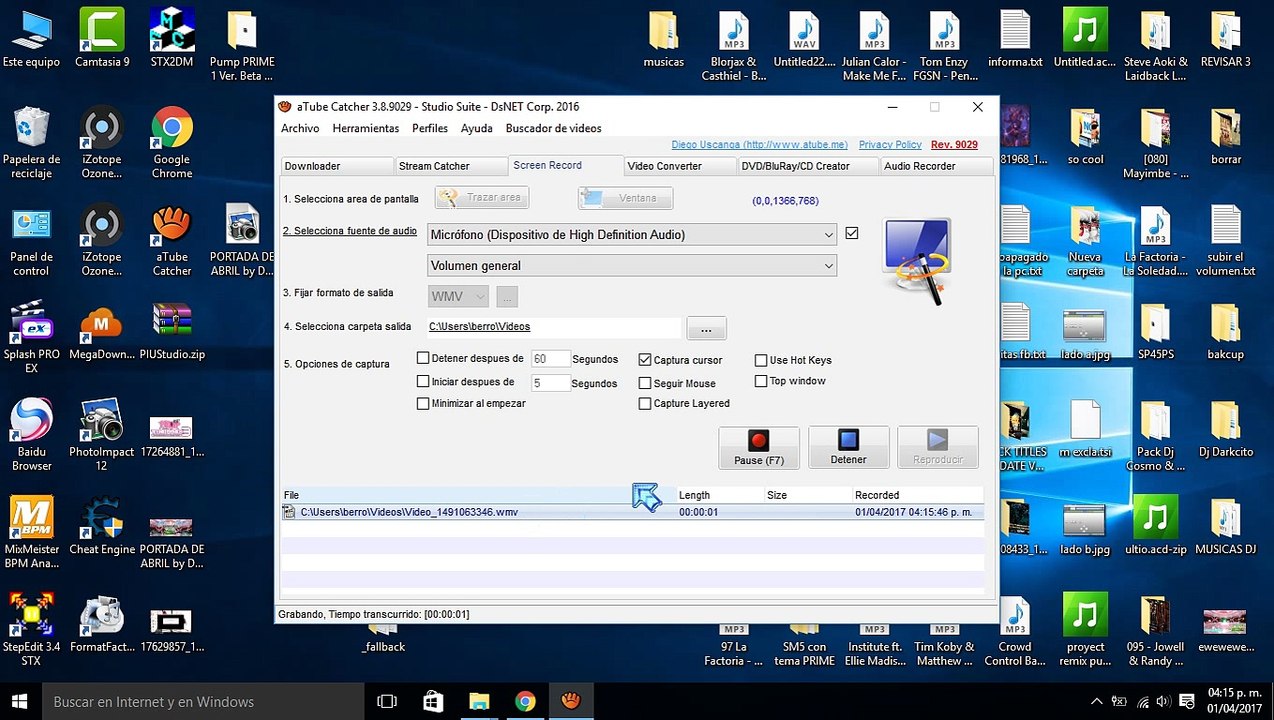Open Buscador de videos menu
Screen dimensions: 1274x720
(554, 128)
